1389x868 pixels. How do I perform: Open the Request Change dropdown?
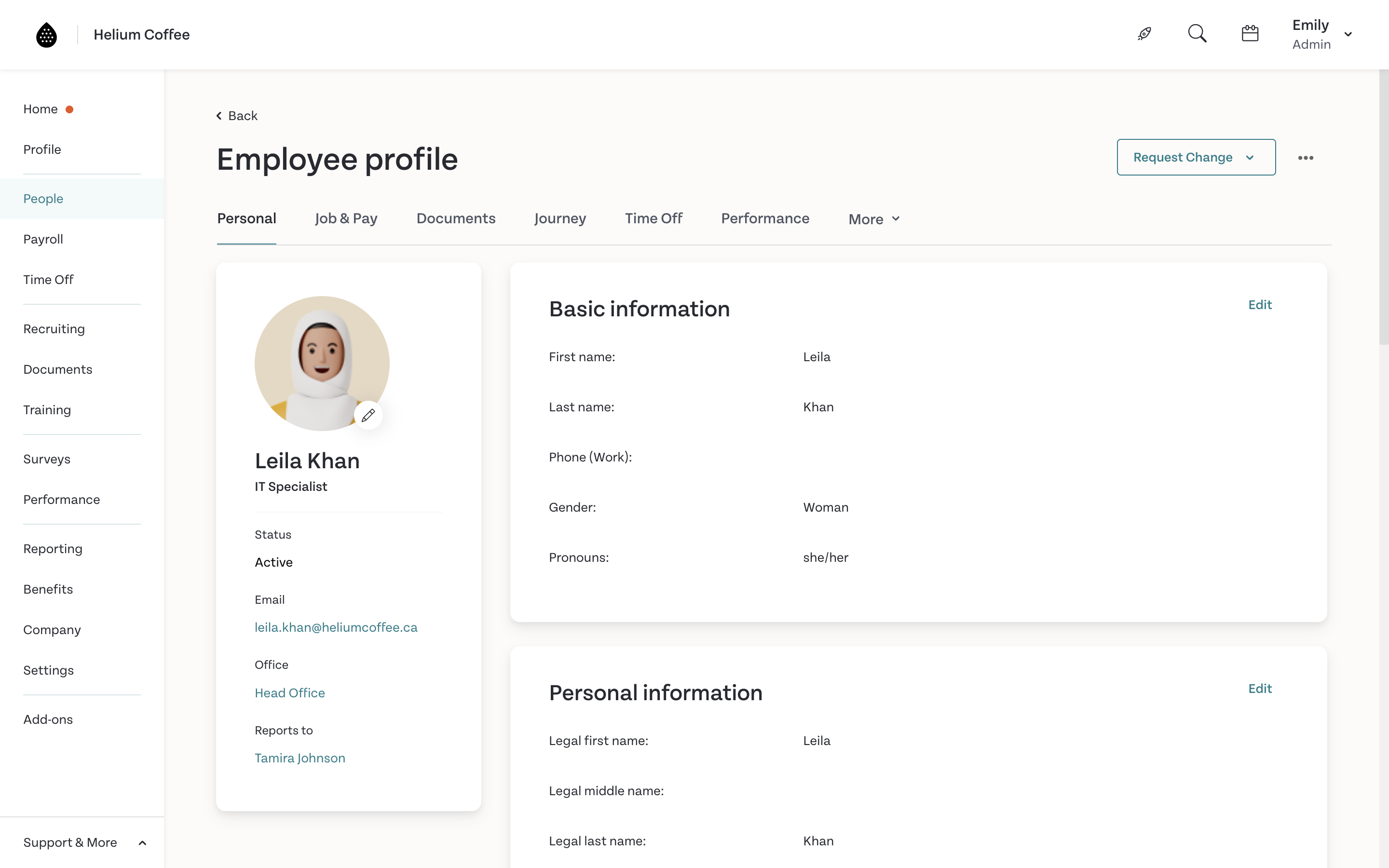coord(1196,157)
